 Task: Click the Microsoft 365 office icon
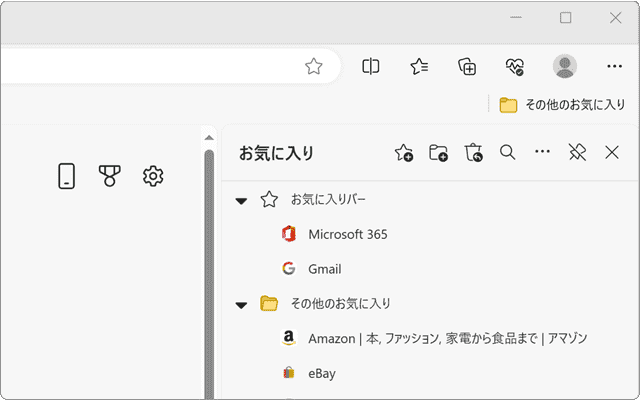[289, 234]
